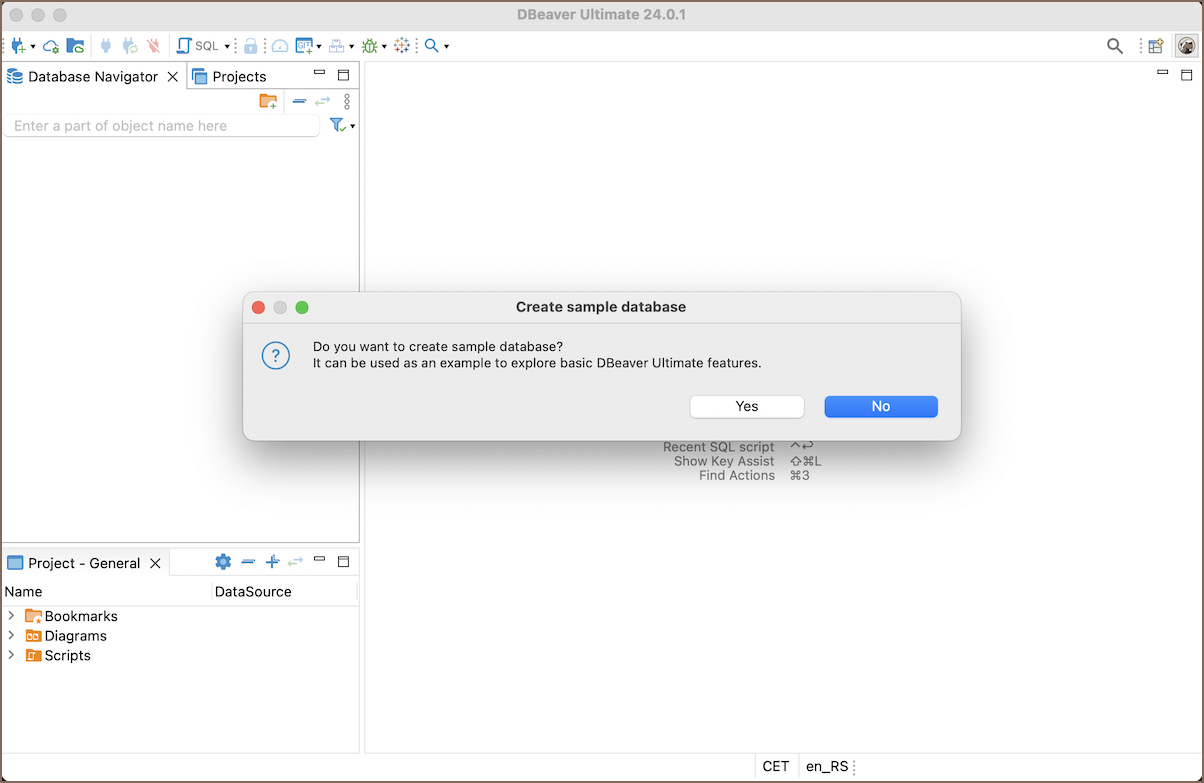1204x783 pixels.
Task: Expand the Scripts folder
Action: pyautogui.click(x=11, y=656)
